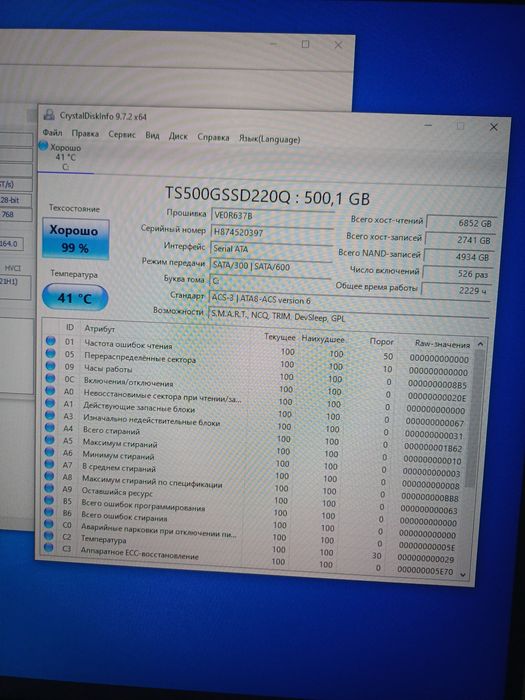Screen dimensions: 525x700
Task: Click the Хорошо 99 % health status button
Action: click(x=75, y=239)
